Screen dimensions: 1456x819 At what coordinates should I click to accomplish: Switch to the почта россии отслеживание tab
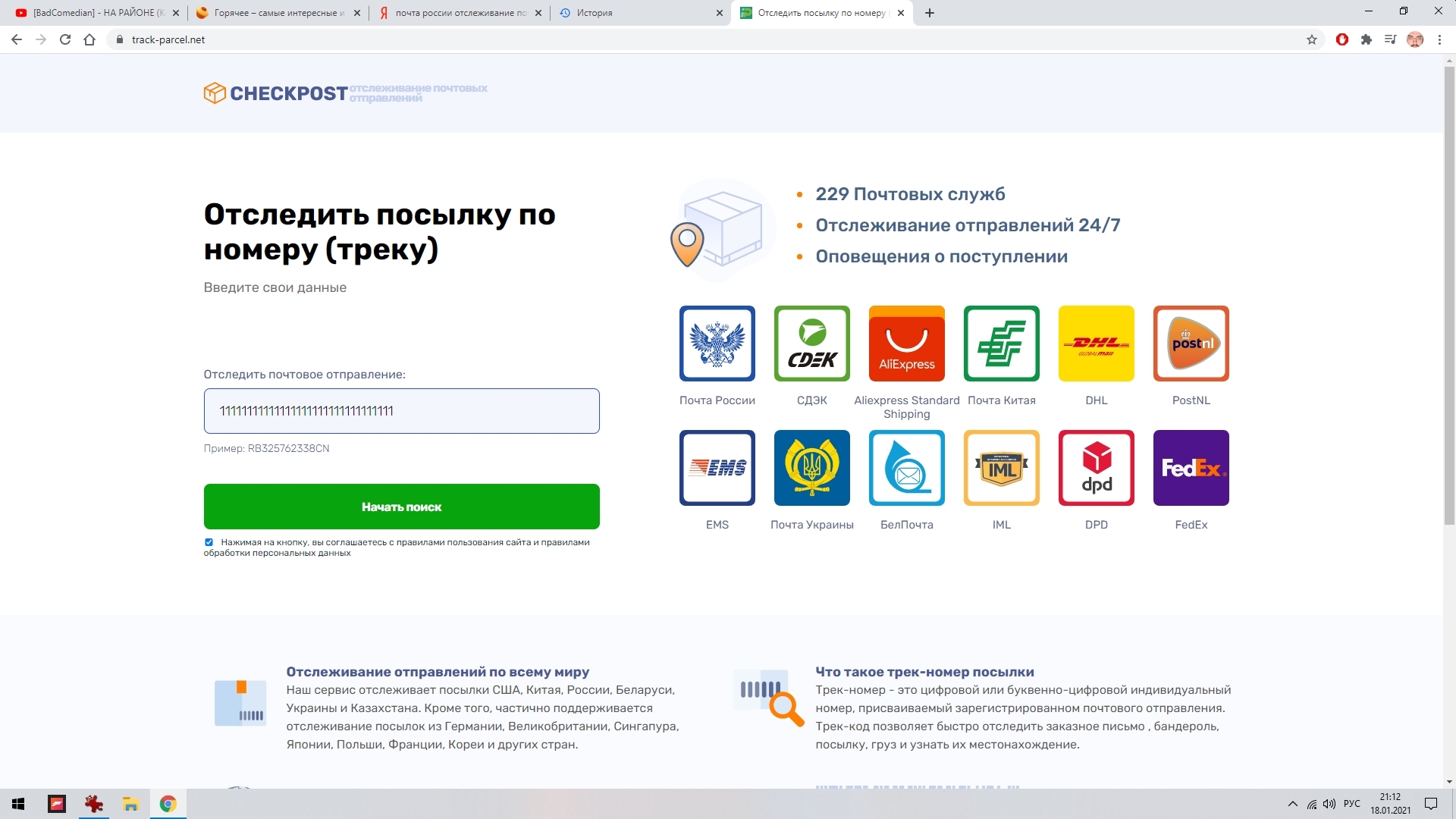(459, 13)
